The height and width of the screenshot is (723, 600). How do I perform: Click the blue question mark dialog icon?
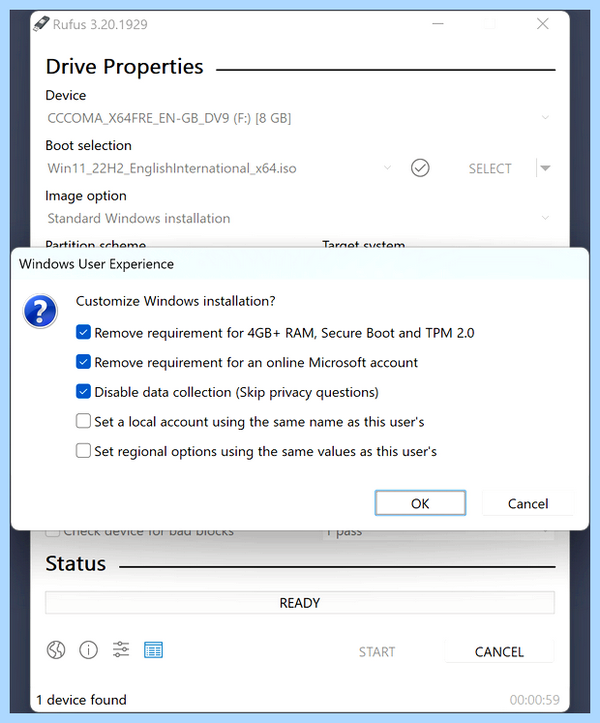[40, 311]
